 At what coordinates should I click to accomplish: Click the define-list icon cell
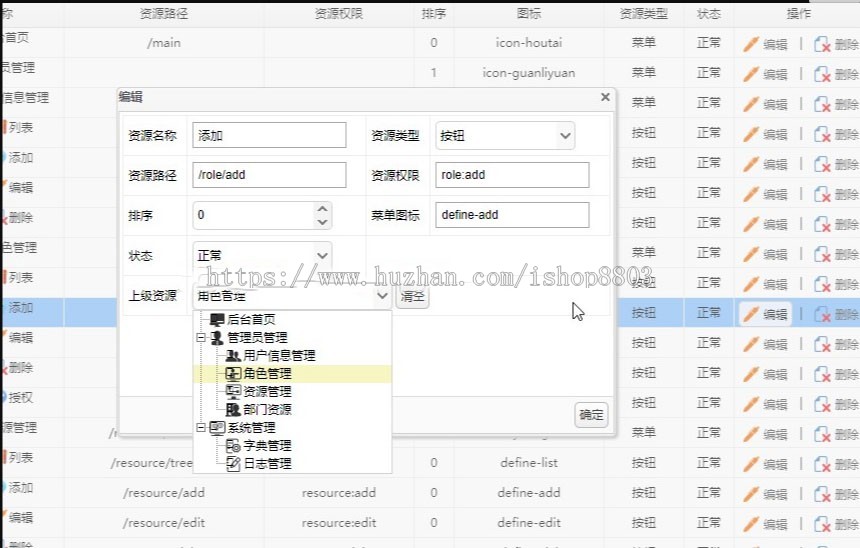529,463
